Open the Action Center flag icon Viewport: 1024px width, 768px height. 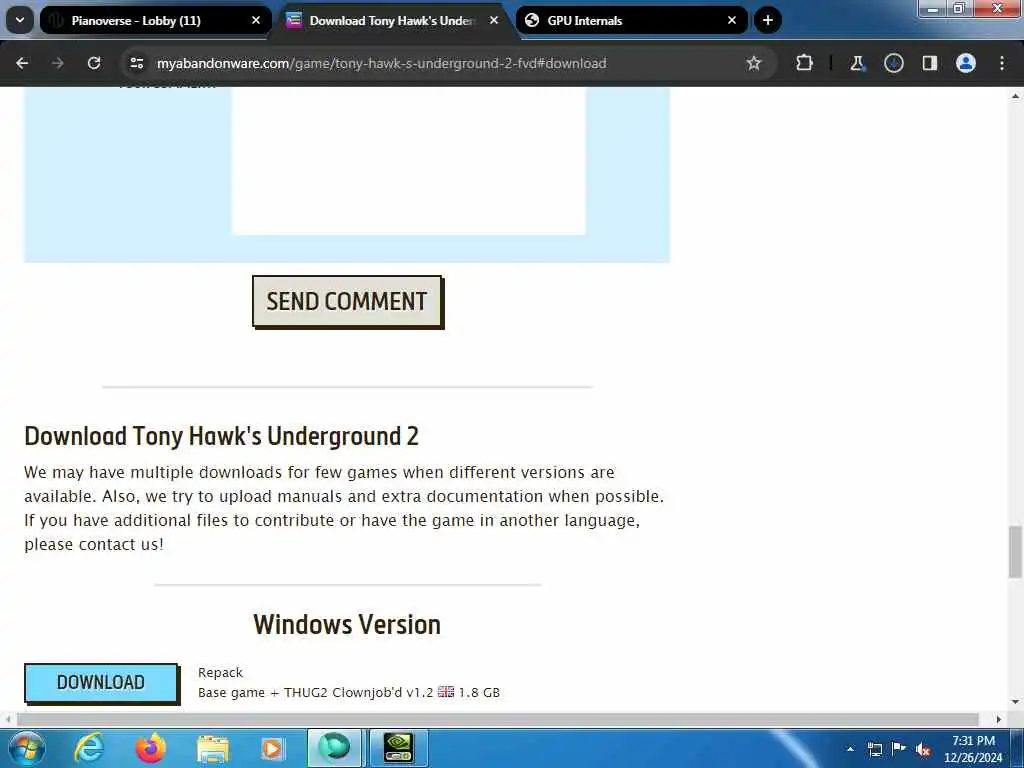[899, 748]
